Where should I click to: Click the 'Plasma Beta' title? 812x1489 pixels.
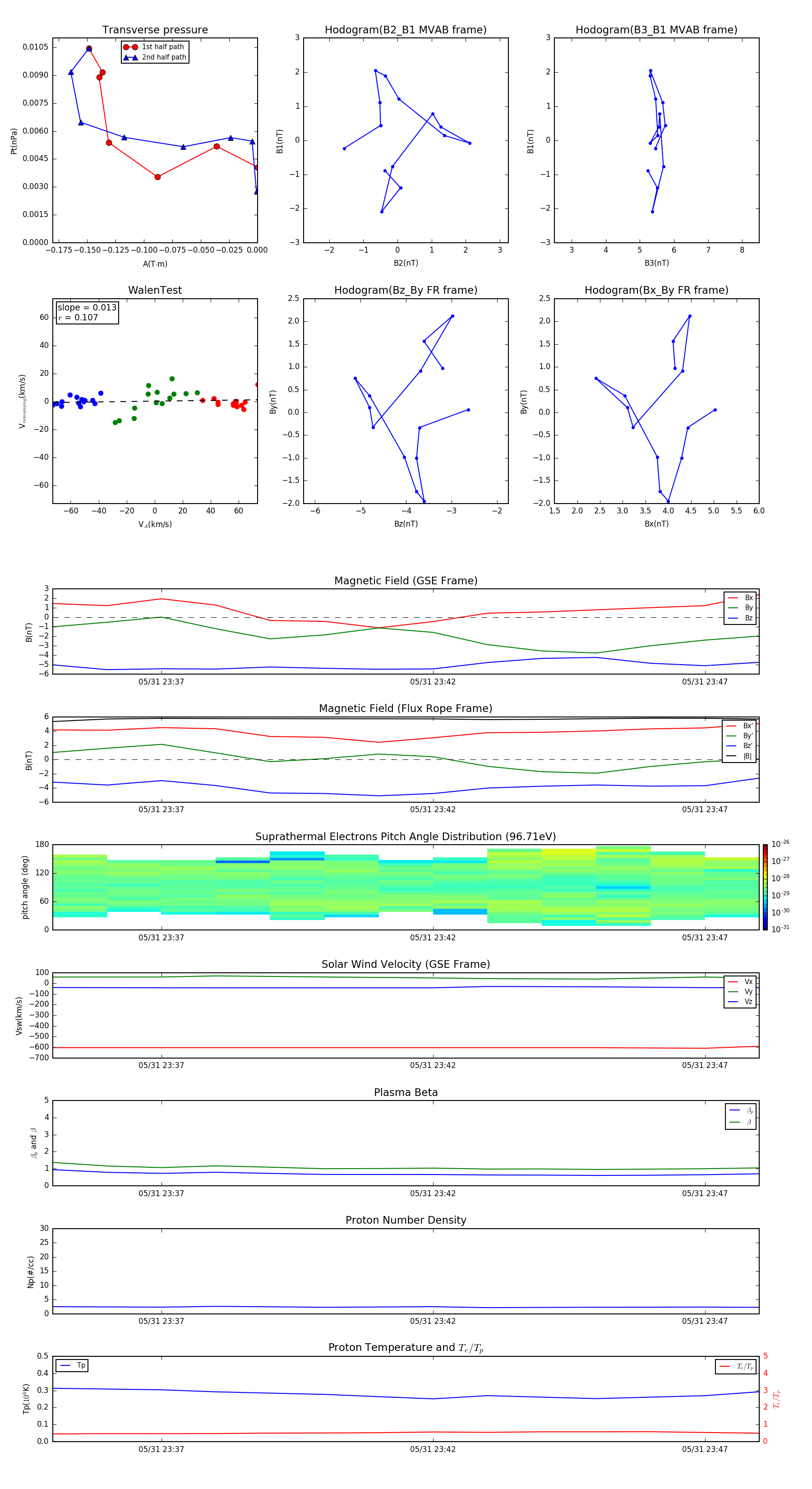coord(406,1093)
